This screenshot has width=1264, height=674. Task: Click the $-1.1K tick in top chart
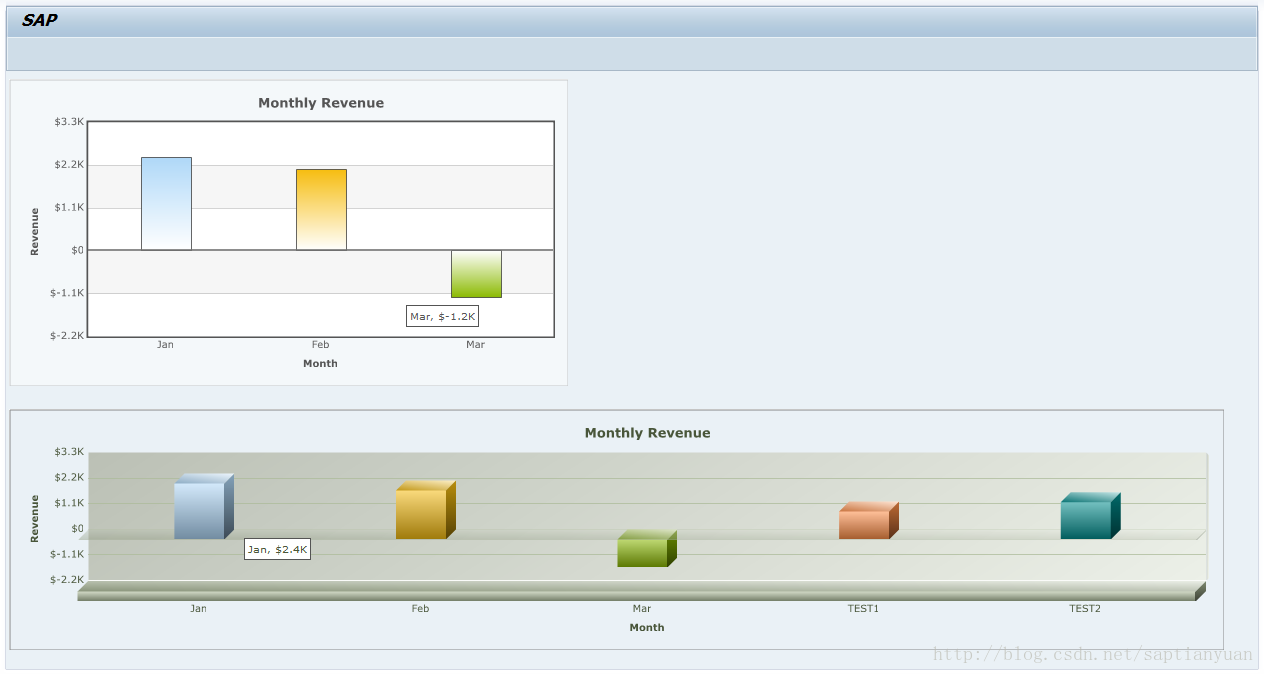(x=67, y=293)
